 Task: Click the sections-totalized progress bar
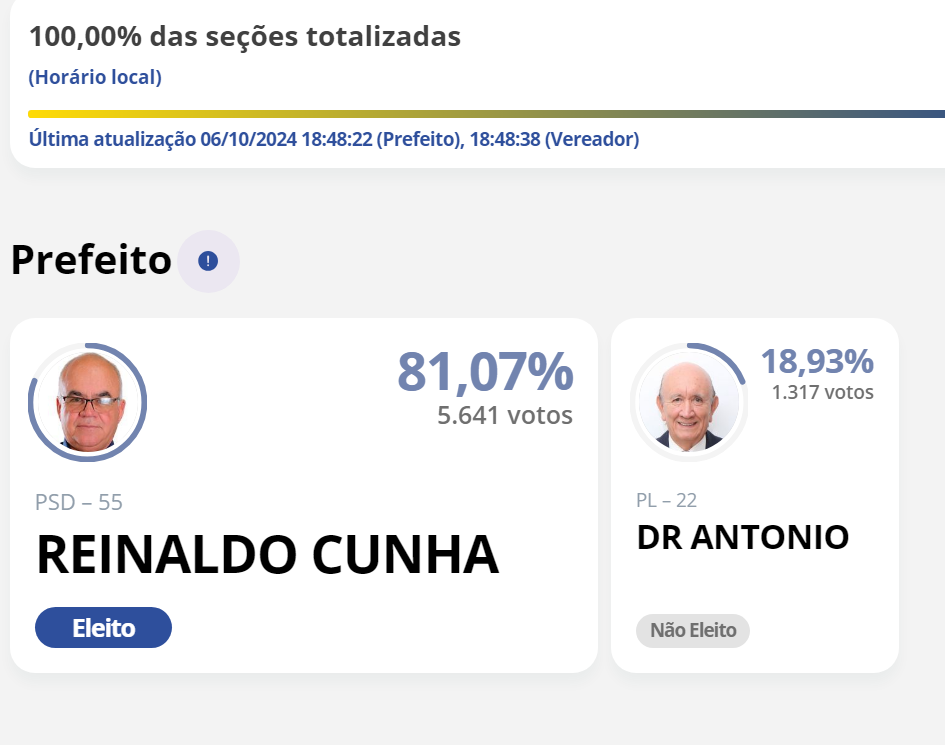pos(486,114)
